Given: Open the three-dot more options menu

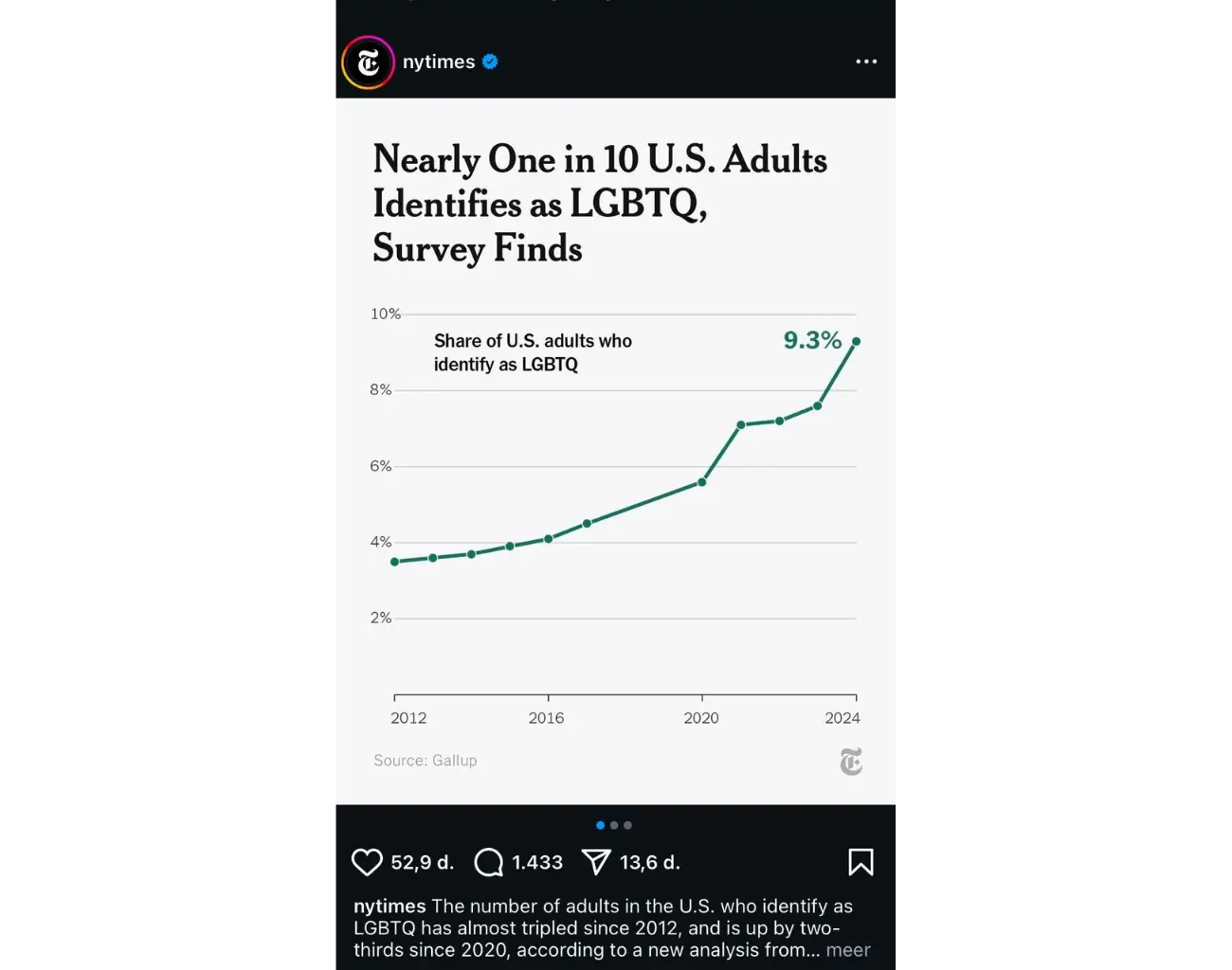Looking at the screenshot, I should 866,62.
